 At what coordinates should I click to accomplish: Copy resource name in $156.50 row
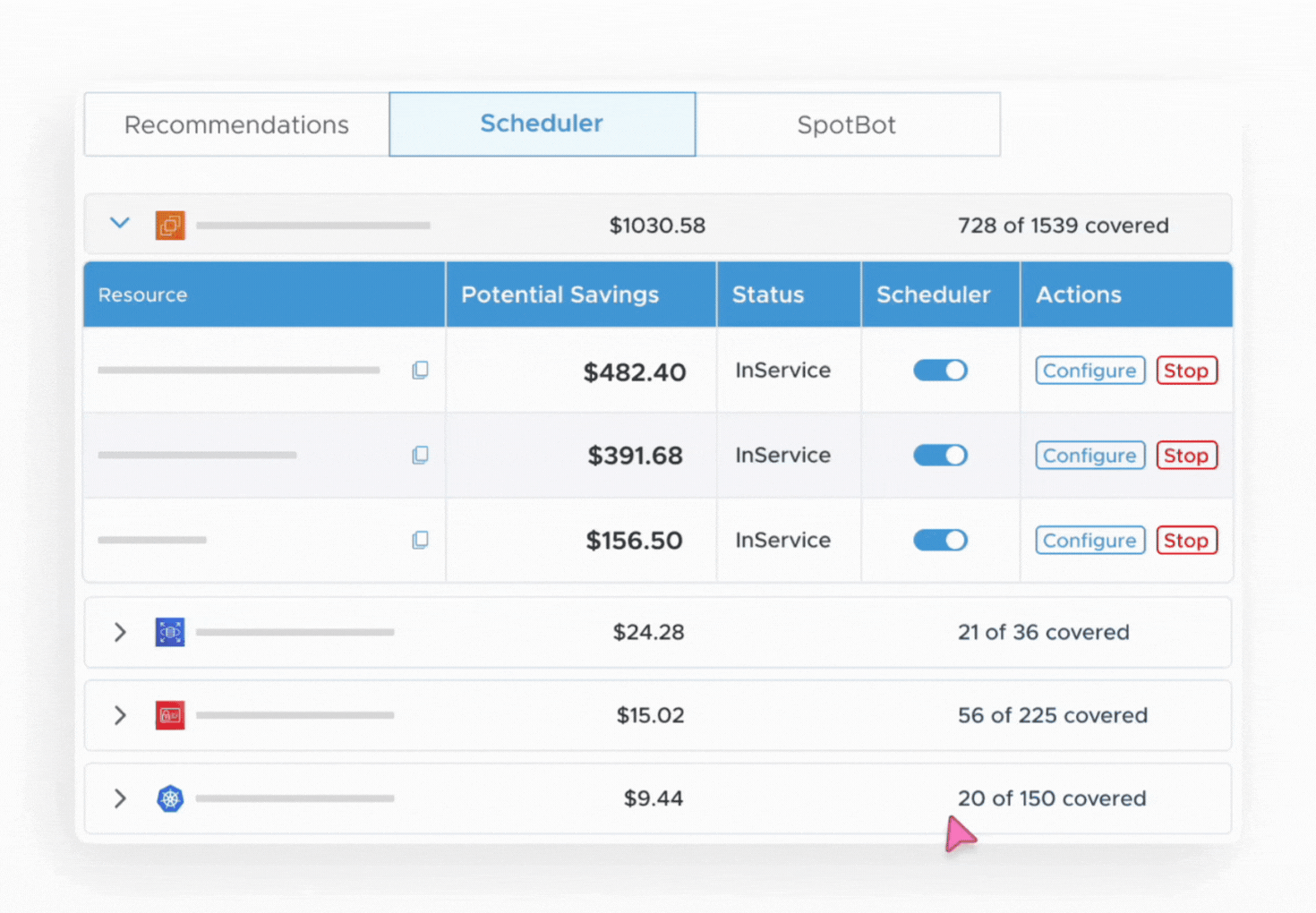click(420, 540)
